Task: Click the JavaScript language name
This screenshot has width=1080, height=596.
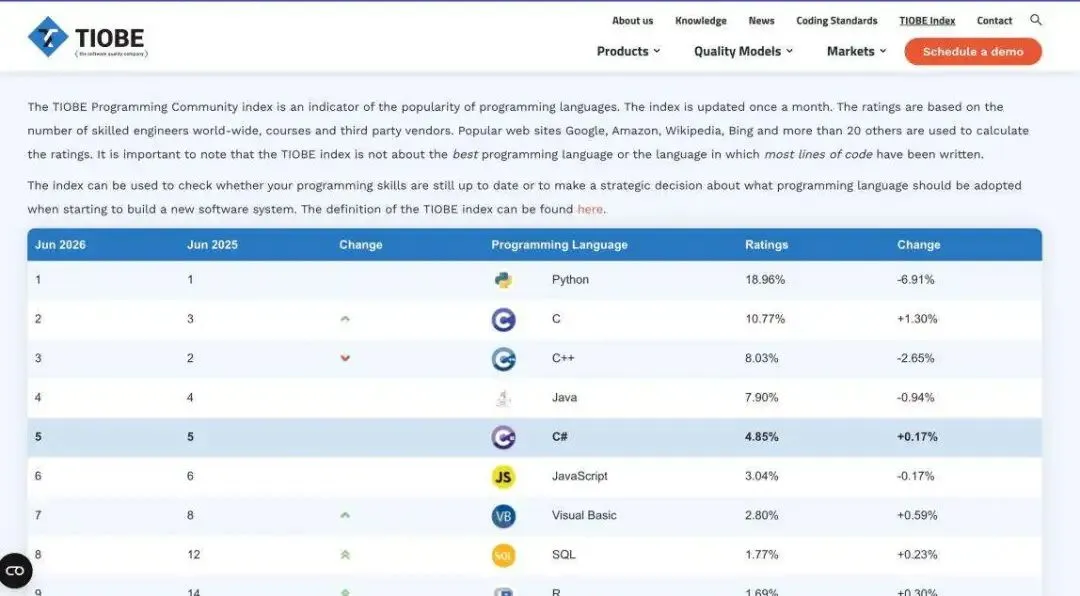Action: (x=579, y=476)
